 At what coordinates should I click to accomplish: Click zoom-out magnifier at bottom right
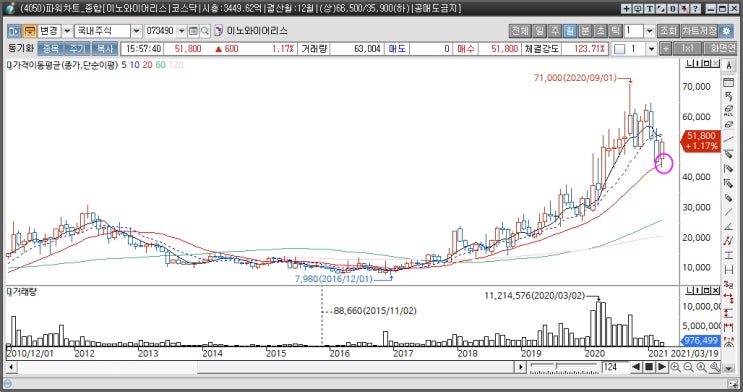click(x=688, y=367)
